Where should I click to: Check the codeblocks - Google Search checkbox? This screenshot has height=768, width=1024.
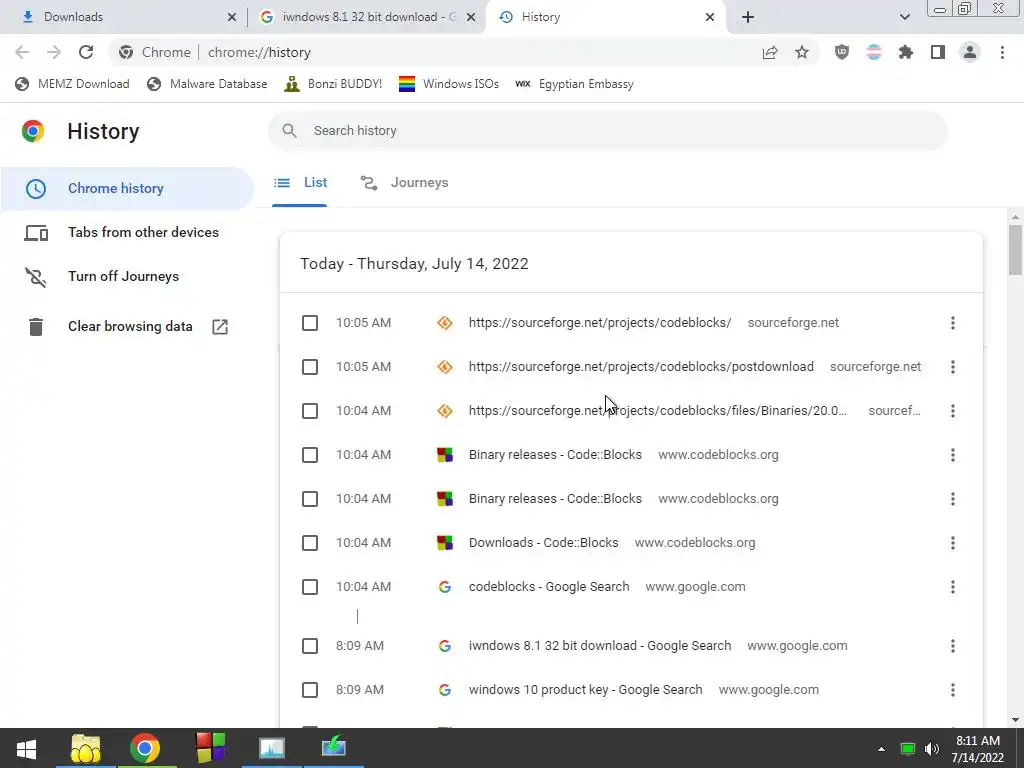(310, 587)
